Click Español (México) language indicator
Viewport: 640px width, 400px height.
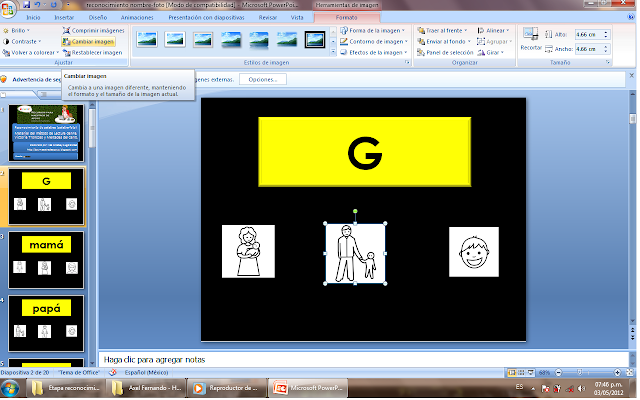coord(146,373)
